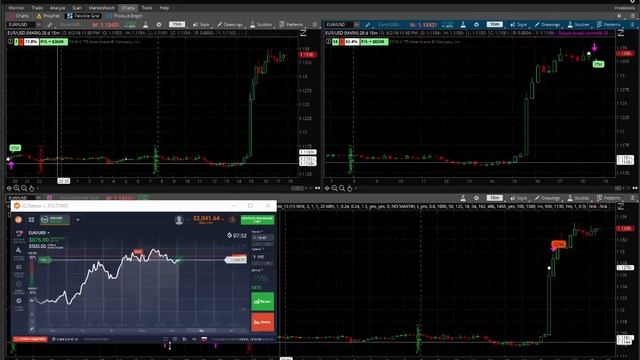
Task: Click the info circle icon in top-right chart
Action: [328, 42]
